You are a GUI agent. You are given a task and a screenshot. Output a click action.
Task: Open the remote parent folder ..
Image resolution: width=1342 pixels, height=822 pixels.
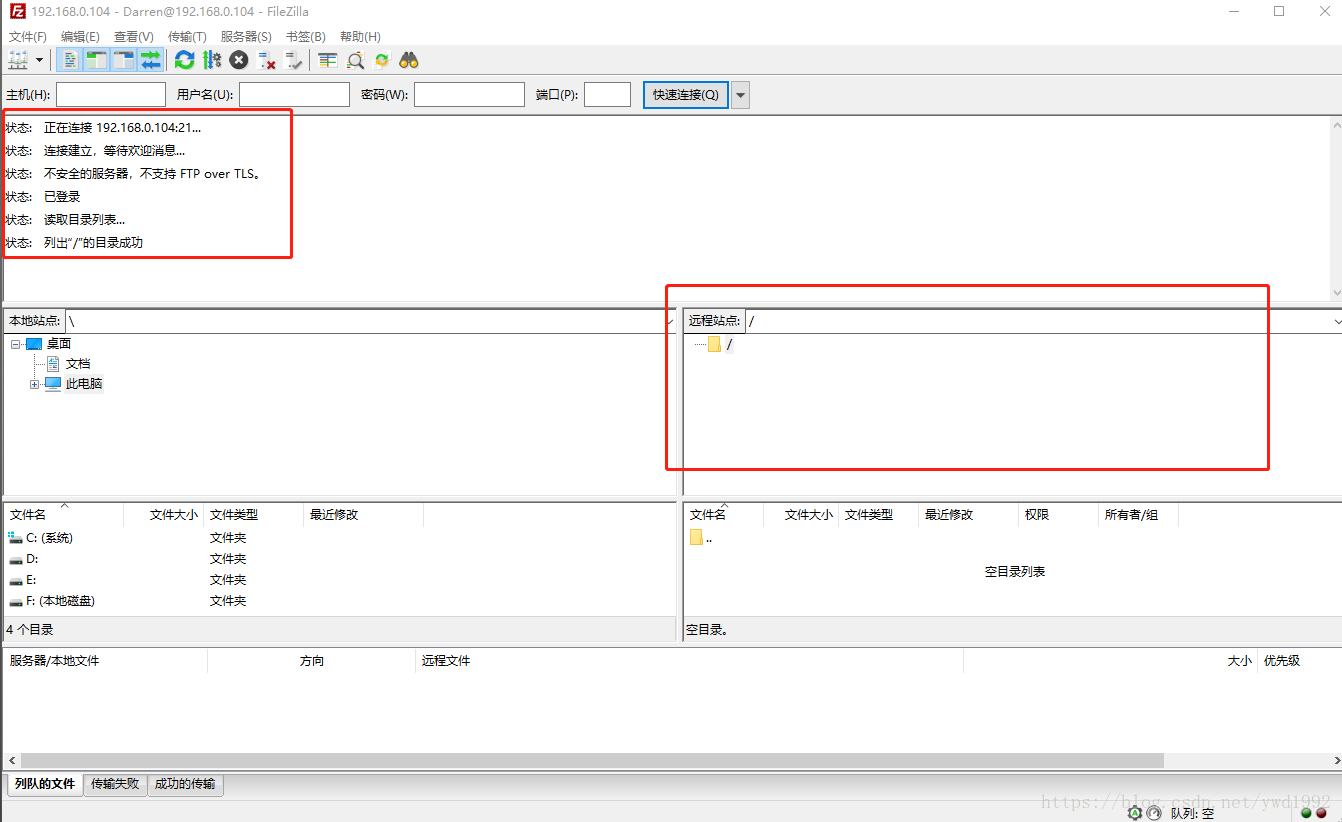pyautogui.click(x=701, y=538)
